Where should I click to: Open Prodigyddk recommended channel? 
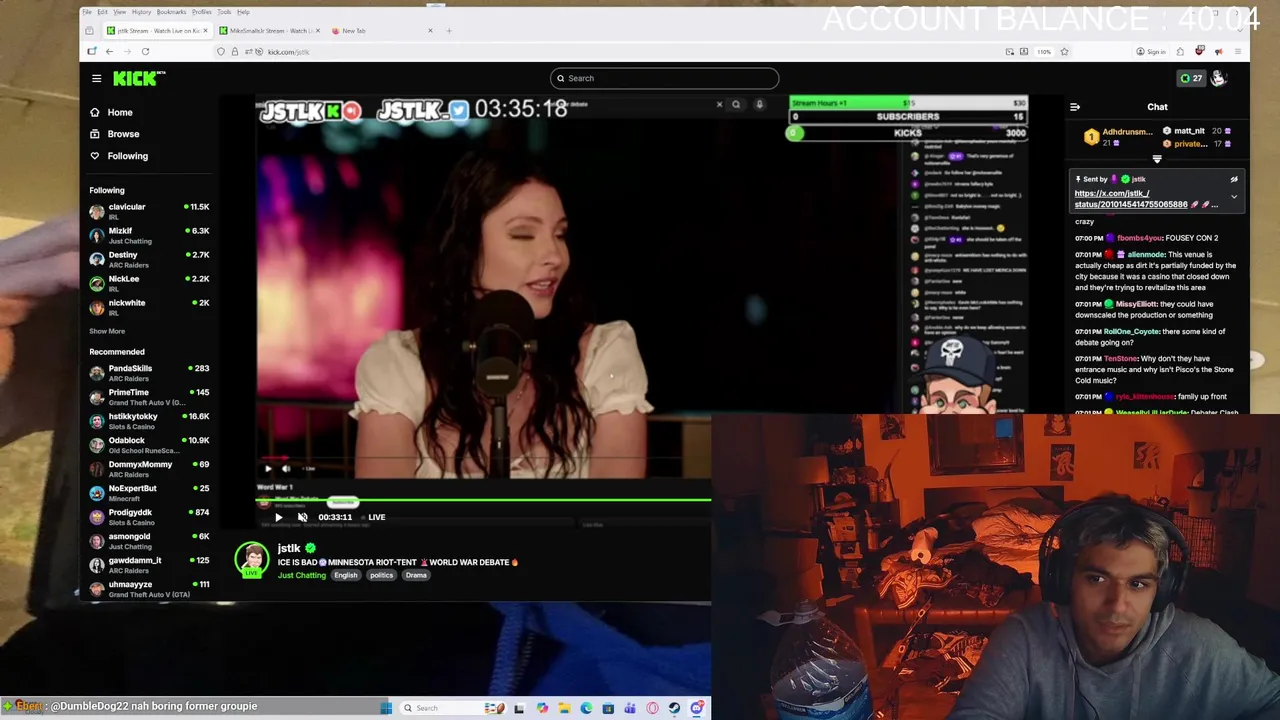coord(149,517)
